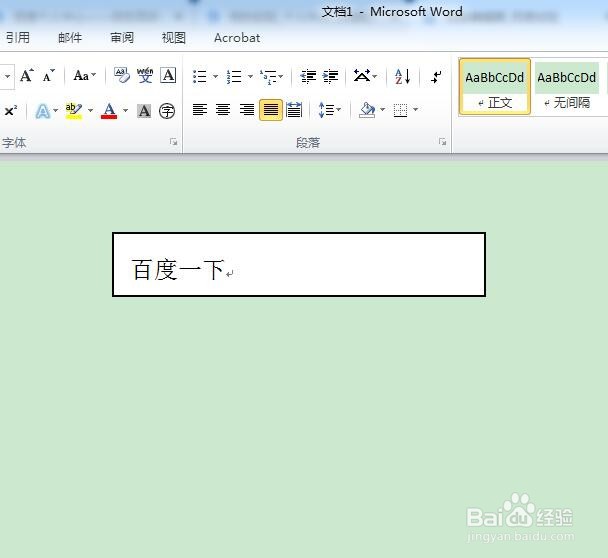Toggle superscript x² formatting
Viewport: 608px width, 558px height.
pos(10,111)
